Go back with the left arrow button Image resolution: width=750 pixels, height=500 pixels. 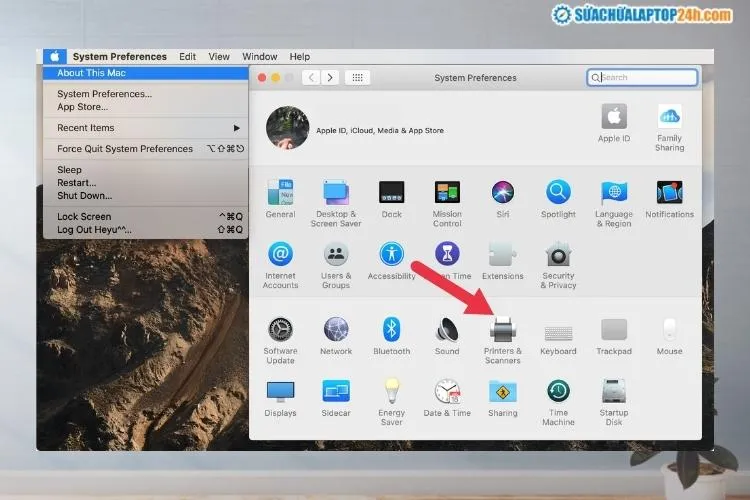click(311, 77)
